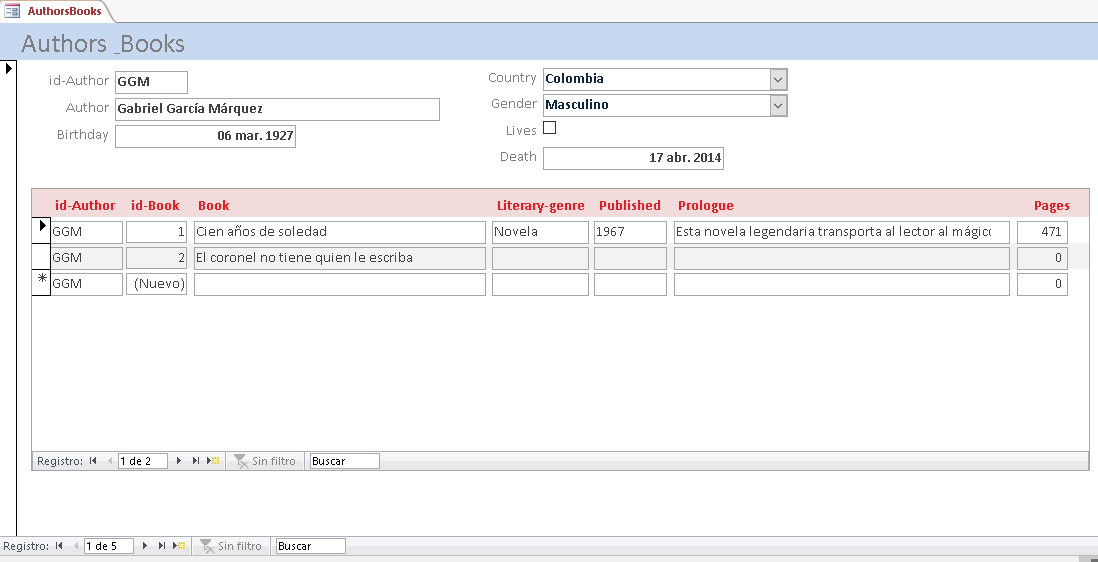
Task: Click the Author name field
Action: click(277, 109)
